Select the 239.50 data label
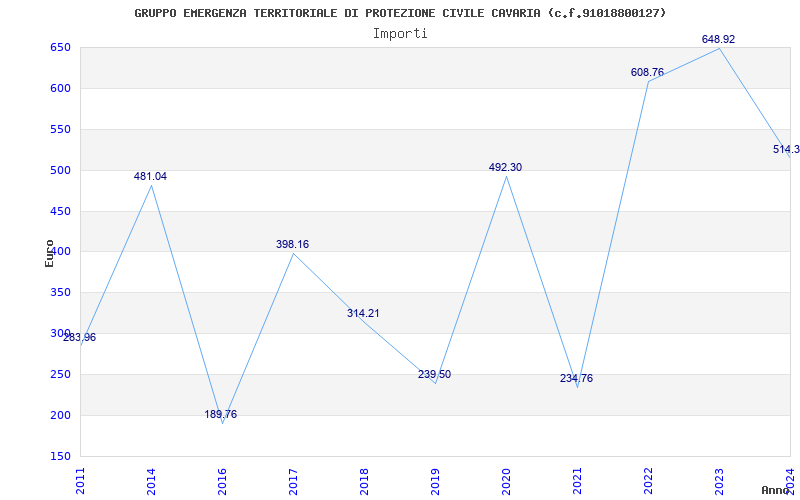The width and height of the screenshot is (800, 500). click(434, 374)
